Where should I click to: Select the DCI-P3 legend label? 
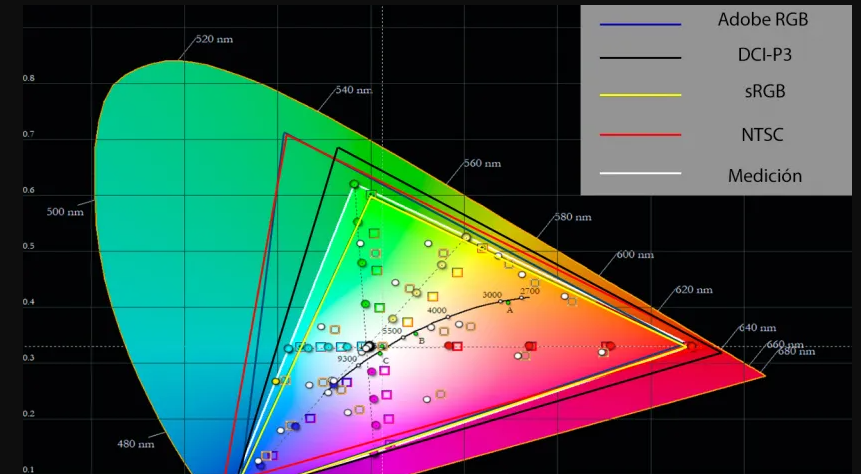coord(764,56)
